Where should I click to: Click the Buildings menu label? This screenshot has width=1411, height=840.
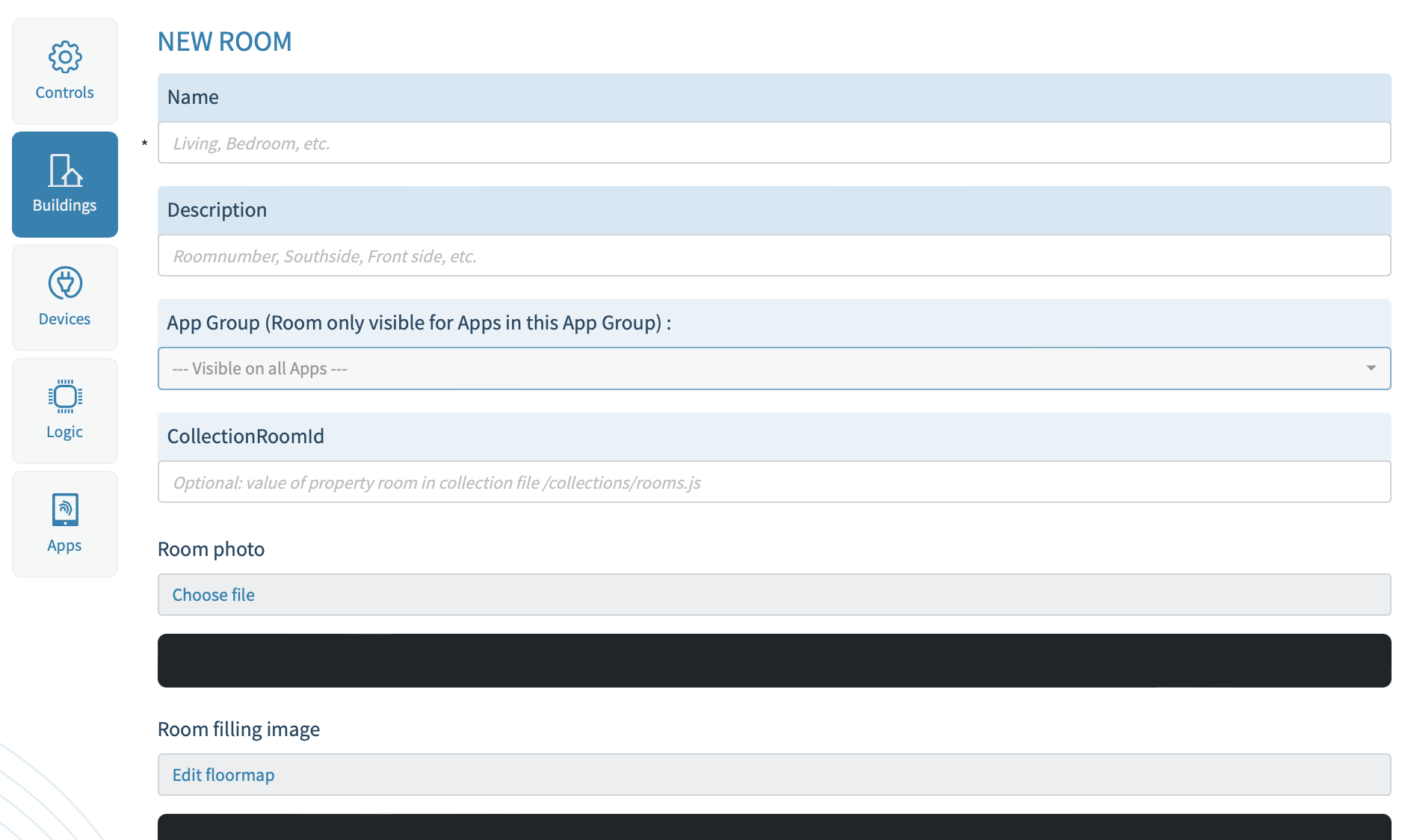coord(65,206)
